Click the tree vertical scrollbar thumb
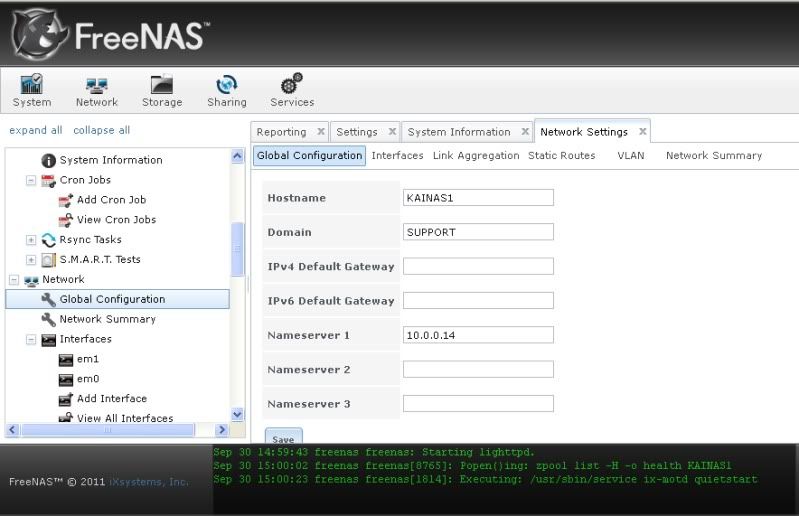 click(x=237, y=250)
